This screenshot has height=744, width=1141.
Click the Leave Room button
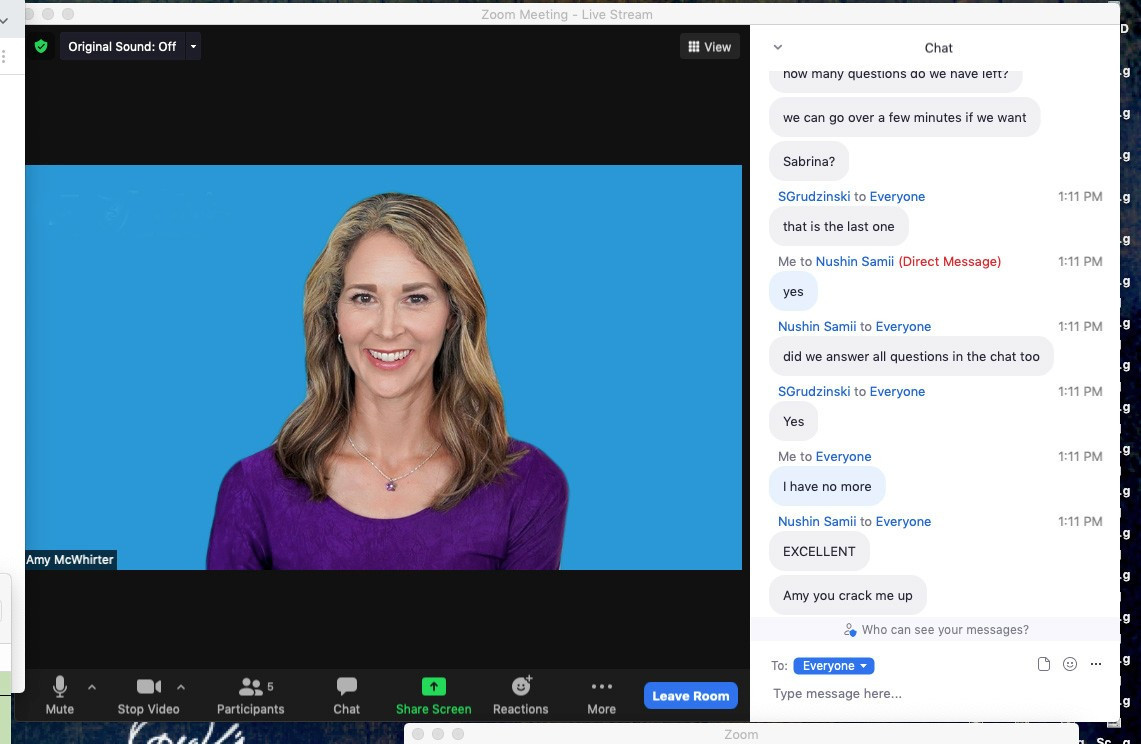pos(690,695)
